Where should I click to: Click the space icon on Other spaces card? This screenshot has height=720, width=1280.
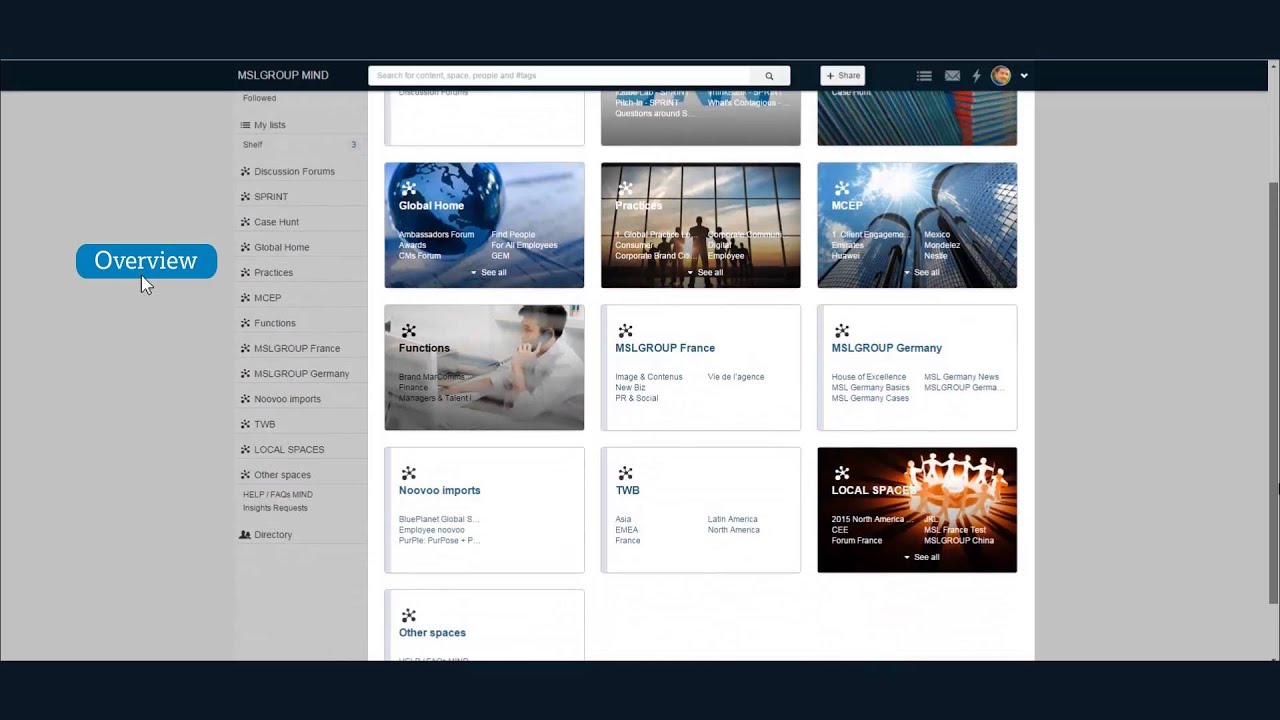click(408, 616)
